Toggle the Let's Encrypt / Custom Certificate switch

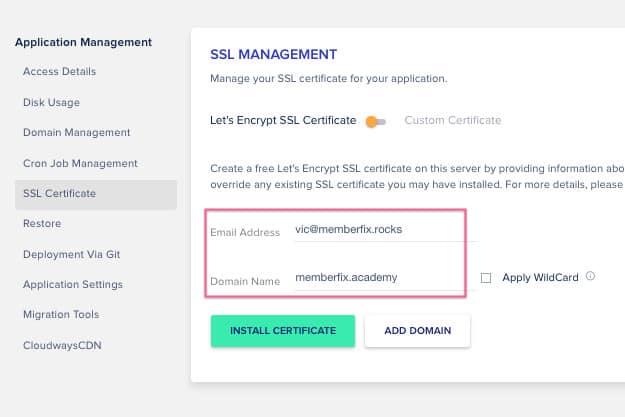(x=376, y=121)
